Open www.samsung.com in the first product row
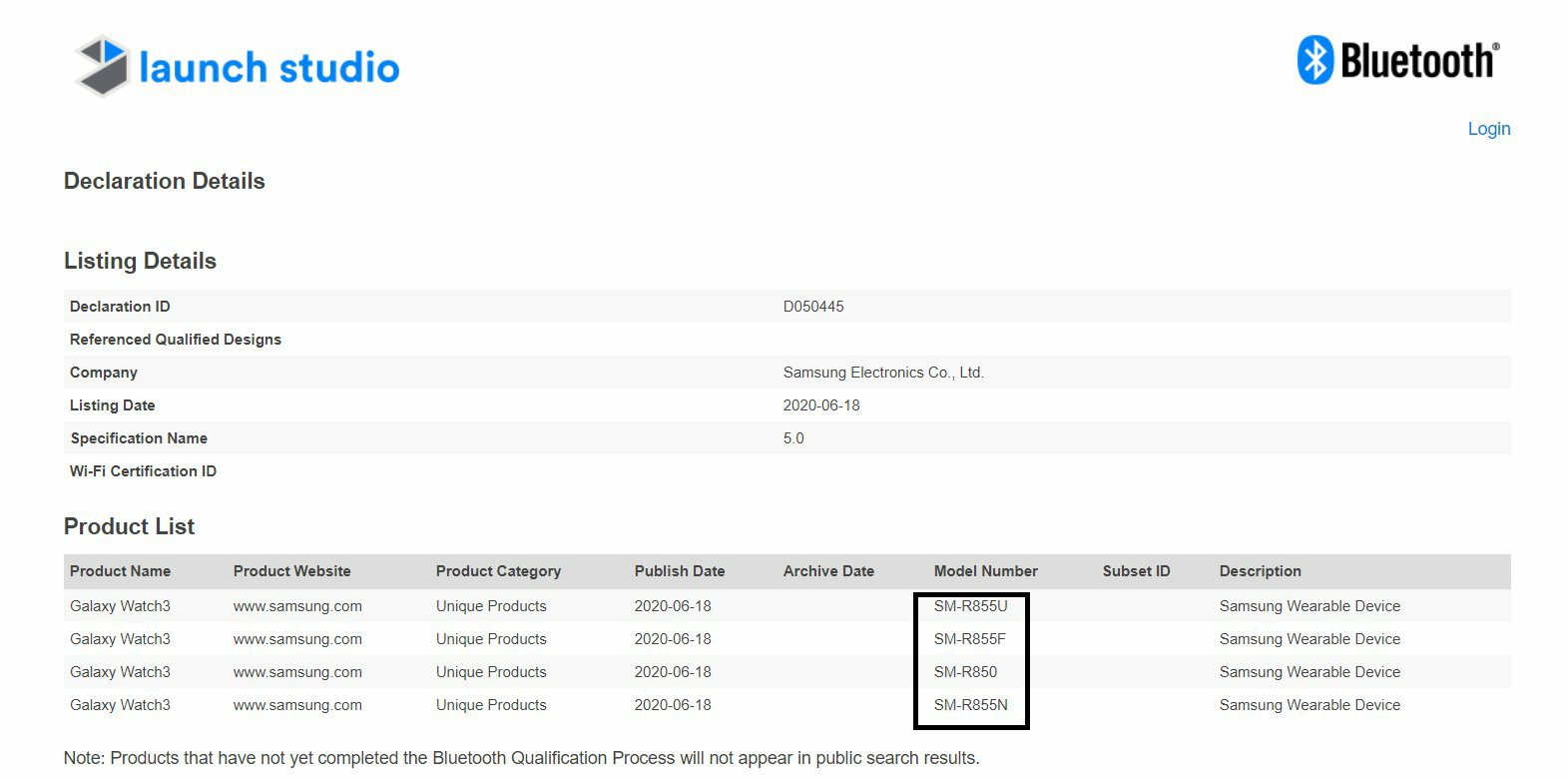The width and height of the screenshot is (1568, 780). tap(297, 606)
